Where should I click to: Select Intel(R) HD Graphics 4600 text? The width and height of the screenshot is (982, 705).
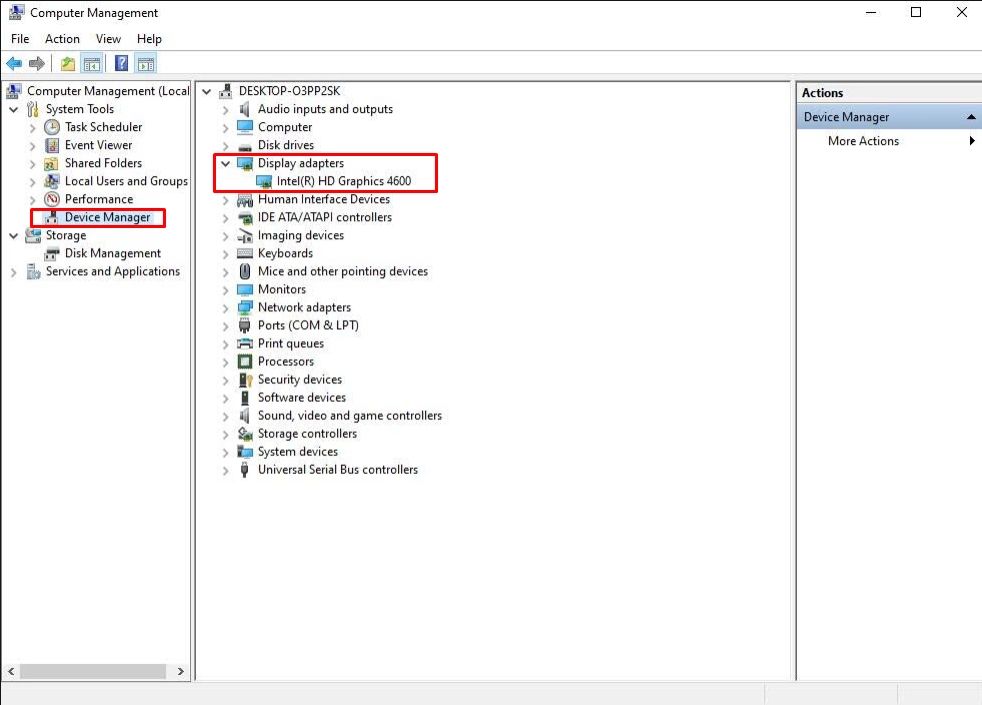point(344,182)
